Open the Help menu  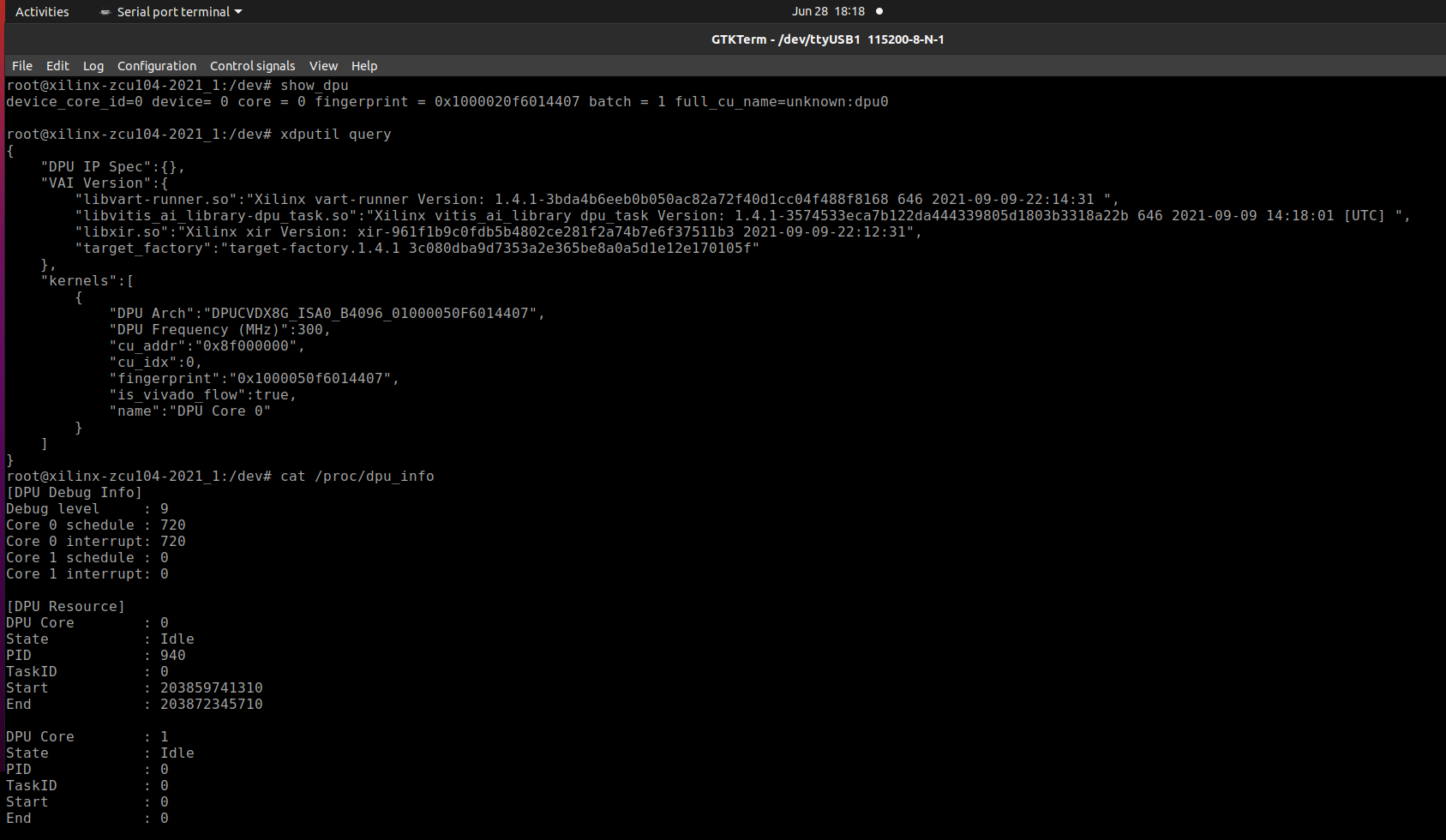coord(364,66)
